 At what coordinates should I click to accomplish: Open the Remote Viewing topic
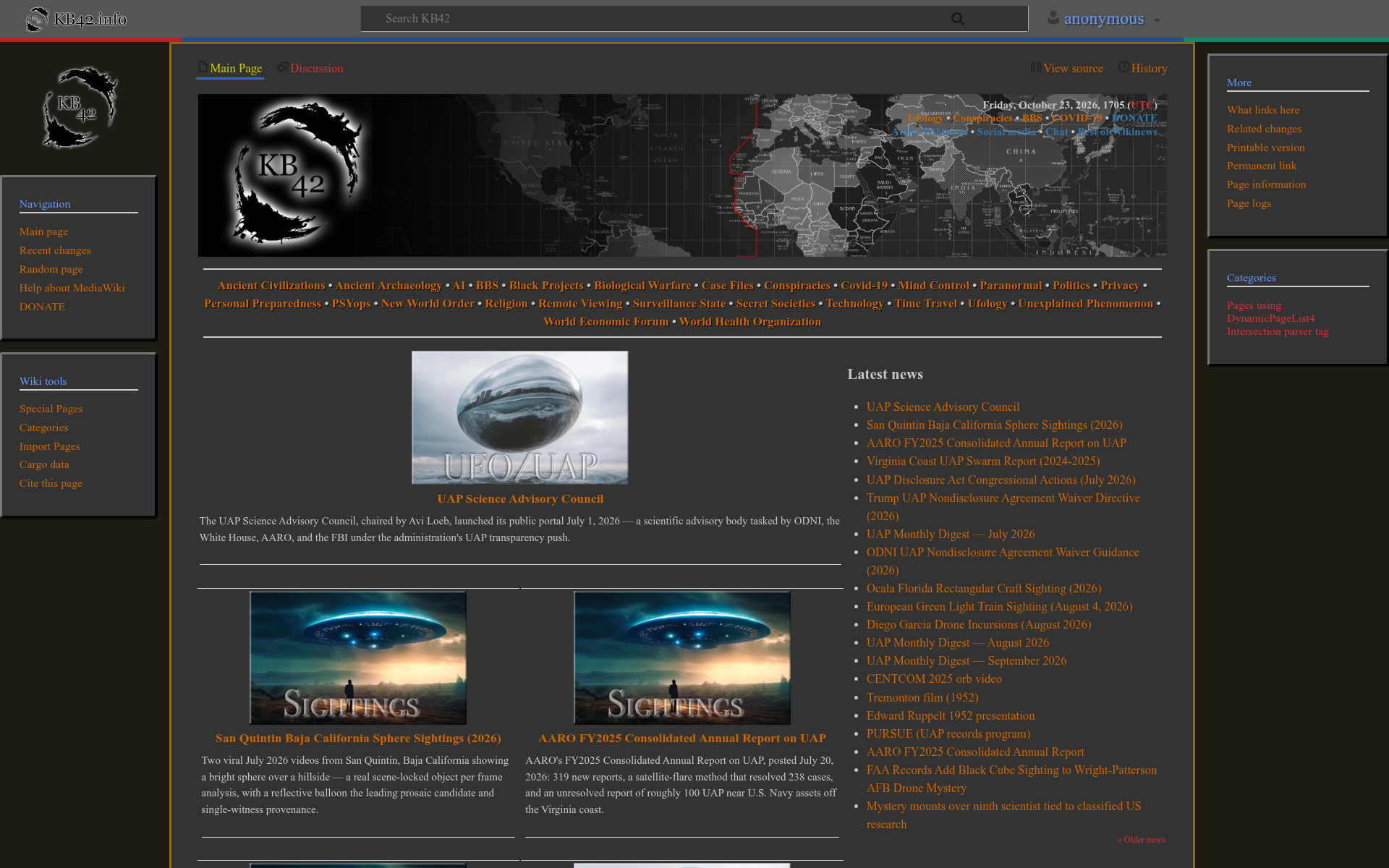click(x=580, y=304)
